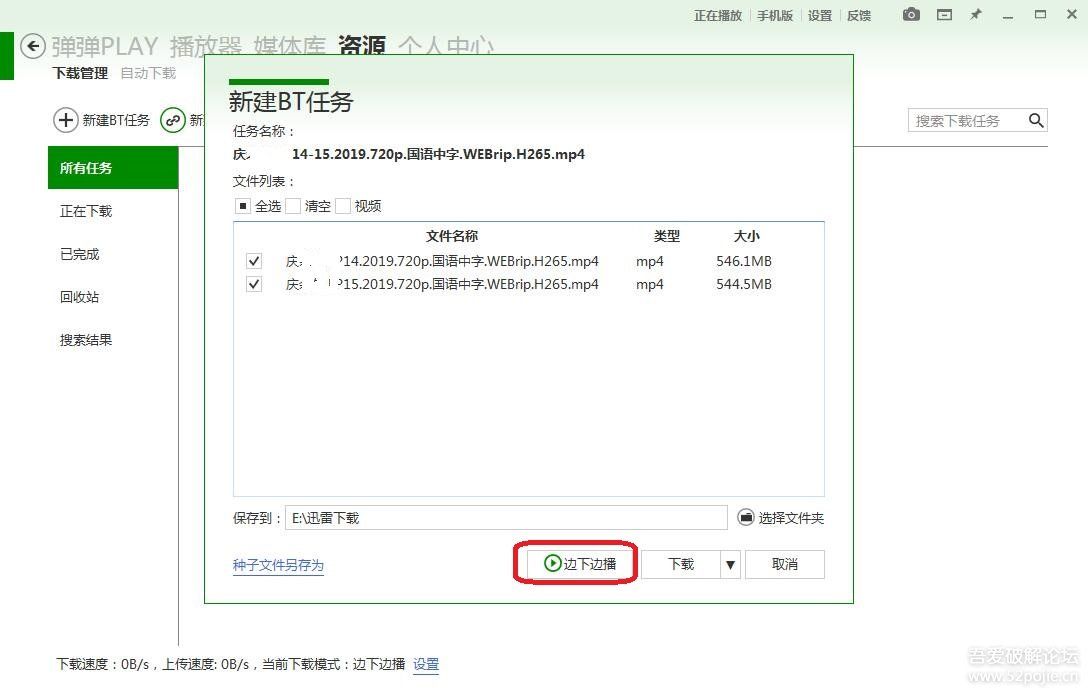Click the 新建BT任务 toolbar label

pos(116,120)
